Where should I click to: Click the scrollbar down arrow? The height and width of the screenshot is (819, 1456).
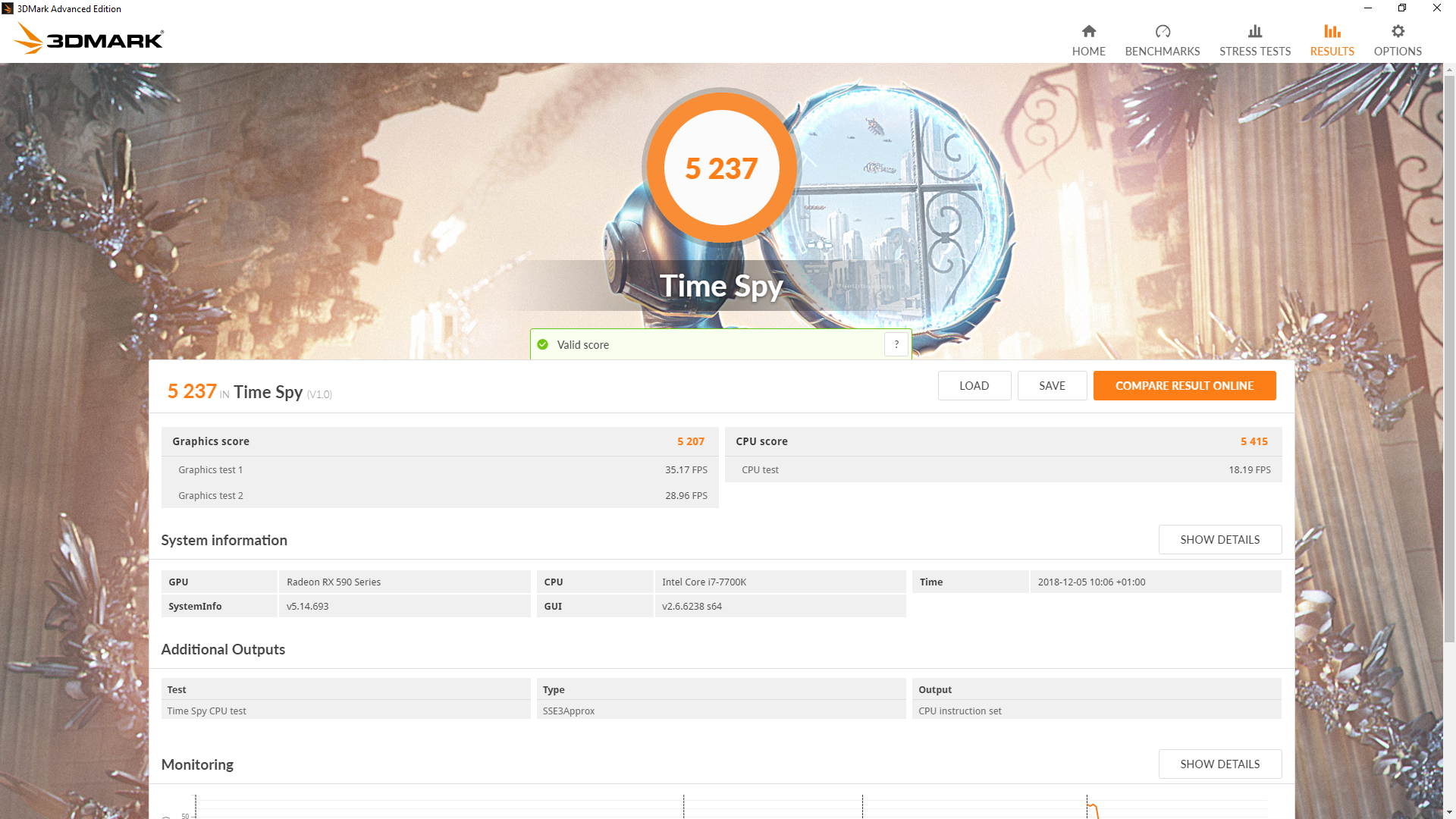[1449, 813]
